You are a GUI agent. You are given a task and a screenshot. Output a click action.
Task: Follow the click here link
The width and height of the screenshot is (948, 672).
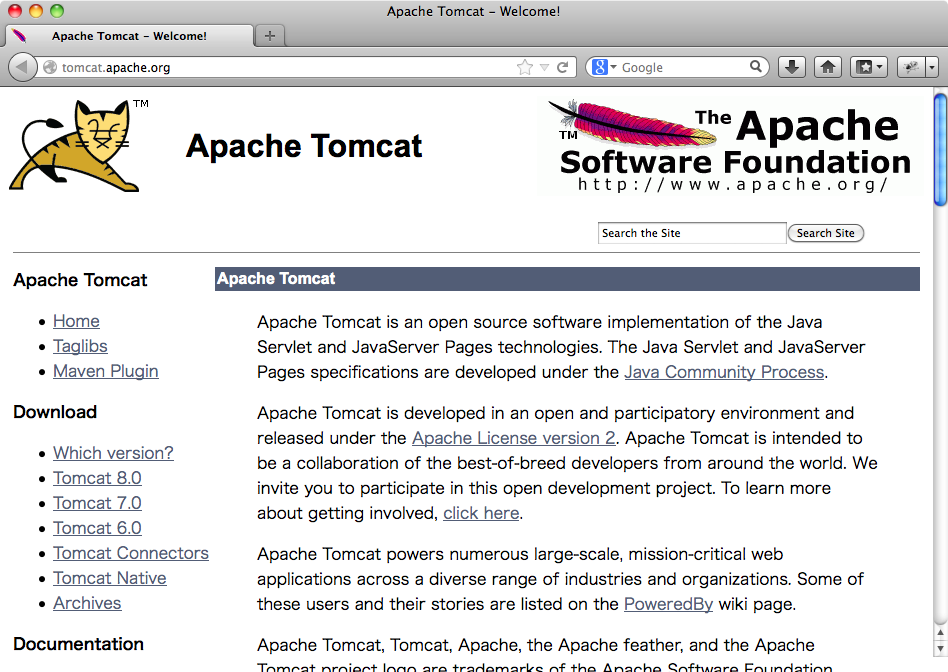(x=481, y=513)
